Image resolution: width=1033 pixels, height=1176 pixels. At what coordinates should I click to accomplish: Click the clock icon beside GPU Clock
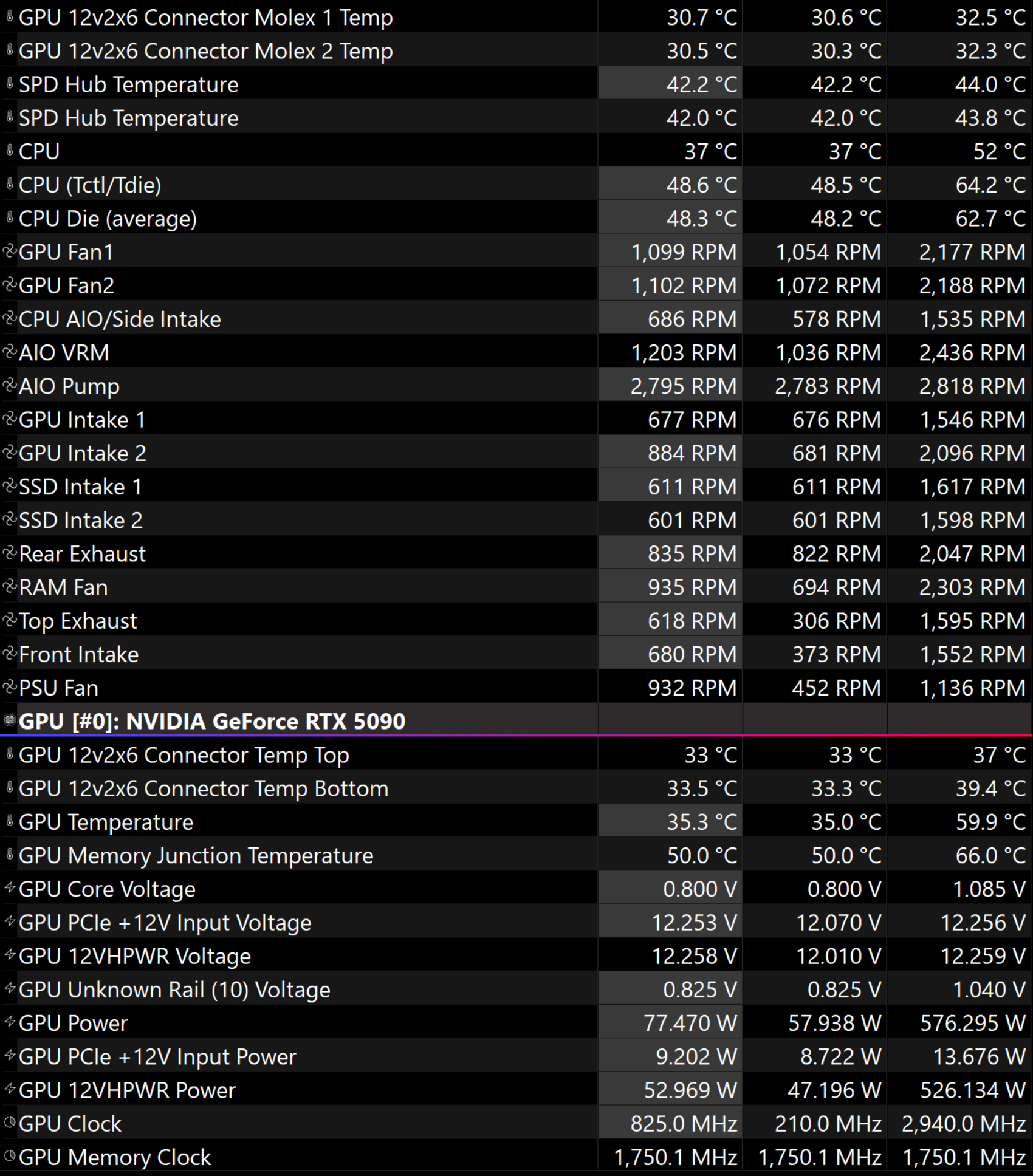point(9,1123)
